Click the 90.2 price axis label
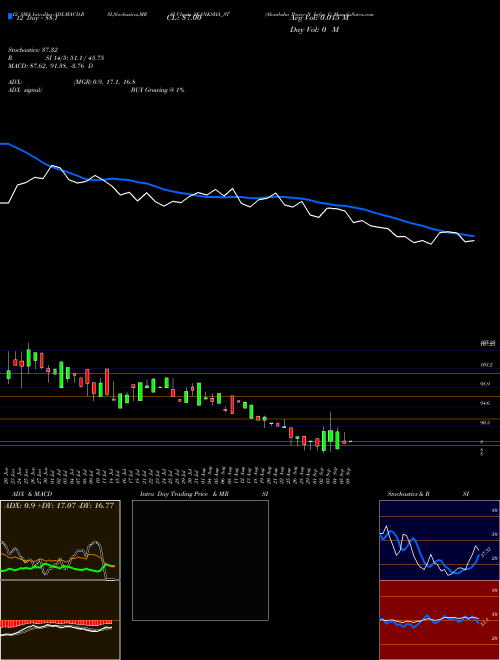The image size is (500, 660). [486, 423]
